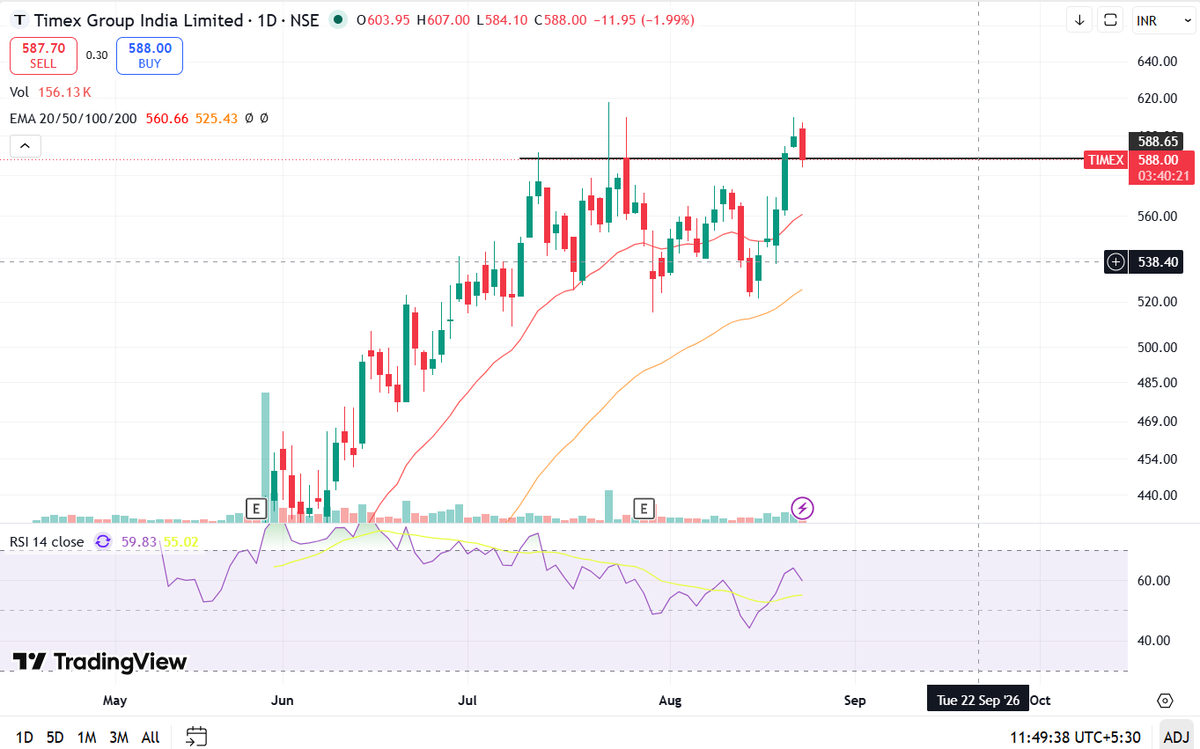This screenshot has height=749, width=1200.
Task: Click the green market status dot
Action: pyautogui.click(x=340, y=20)
